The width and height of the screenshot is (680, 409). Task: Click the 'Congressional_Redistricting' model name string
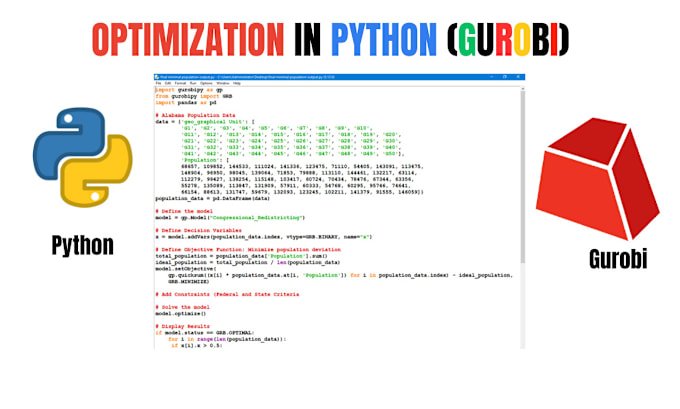258,218
